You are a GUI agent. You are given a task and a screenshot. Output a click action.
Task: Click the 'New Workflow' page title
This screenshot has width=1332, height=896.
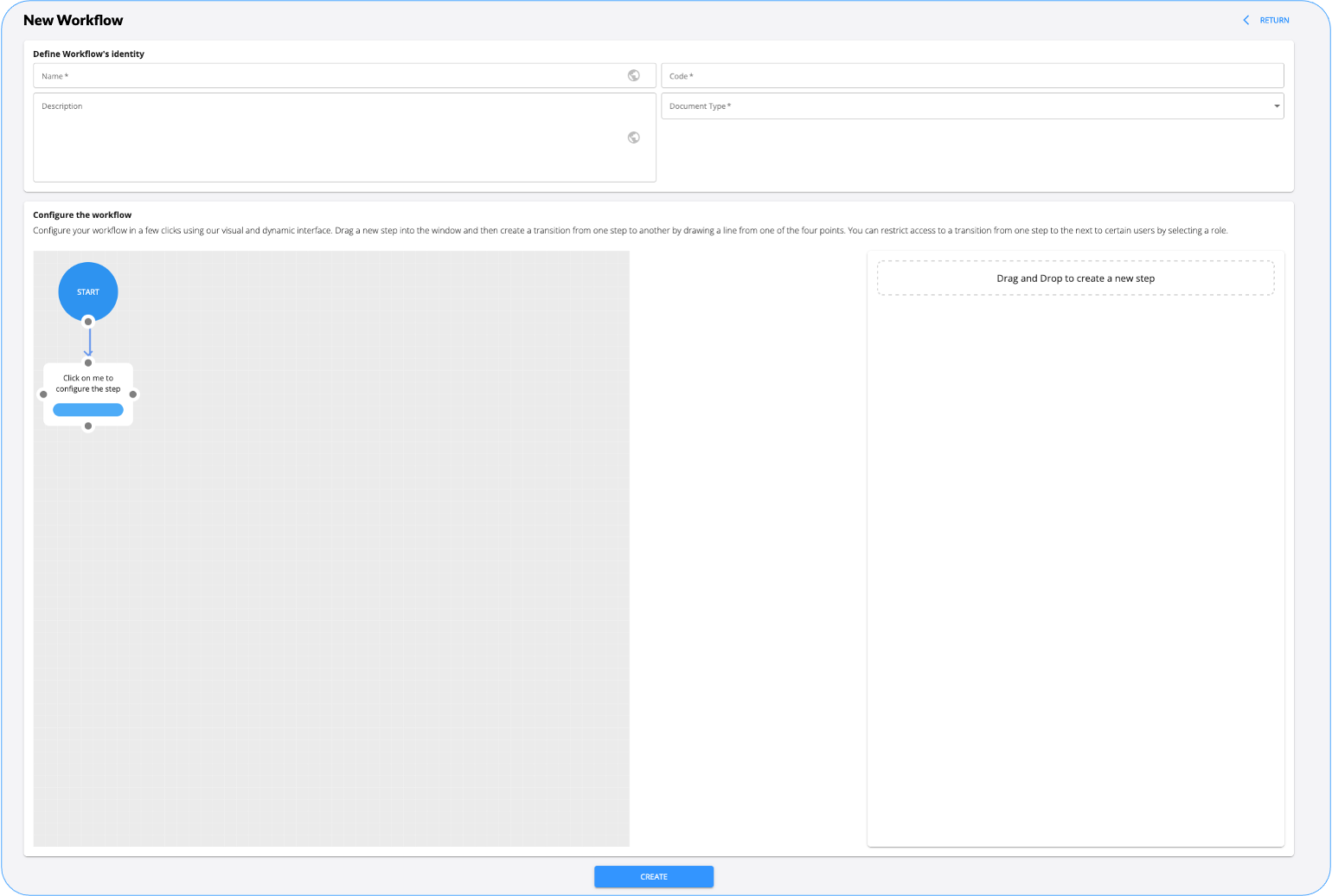pyautogui.click(x=74, y=20)
